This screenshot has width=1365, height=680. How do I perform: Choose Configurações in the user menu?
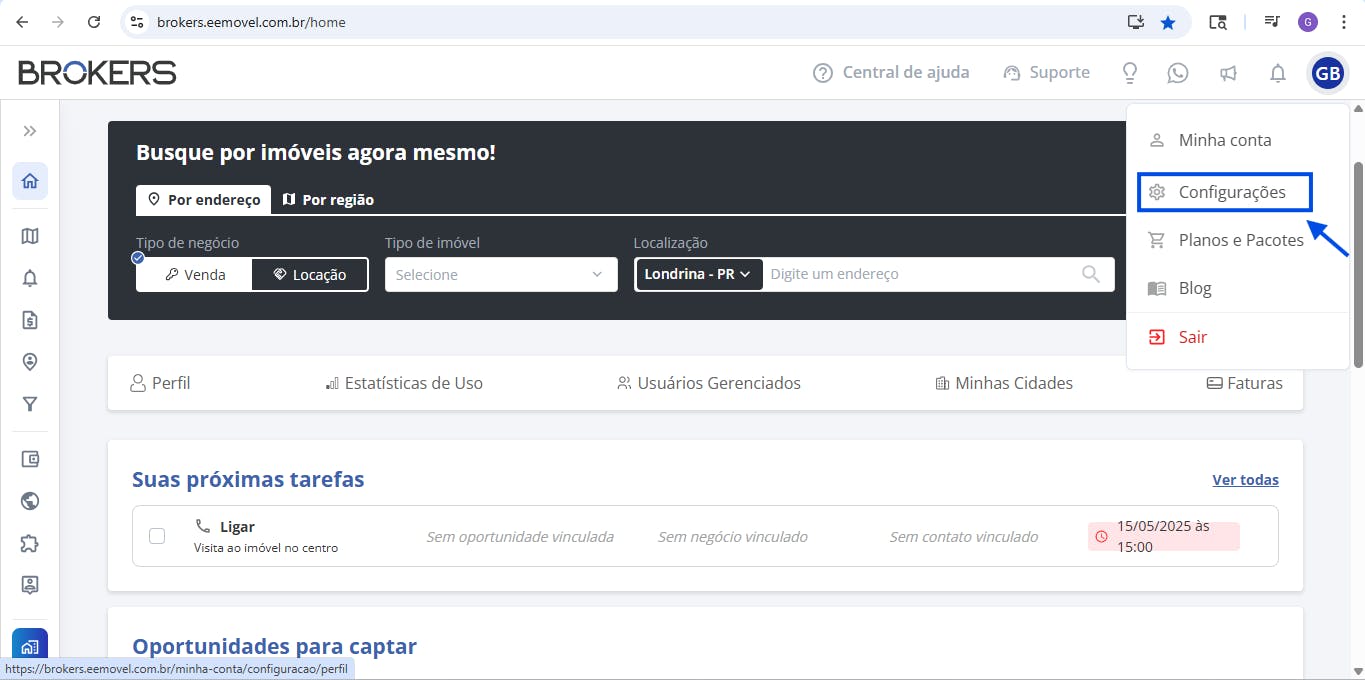(x=1225, y=192)
